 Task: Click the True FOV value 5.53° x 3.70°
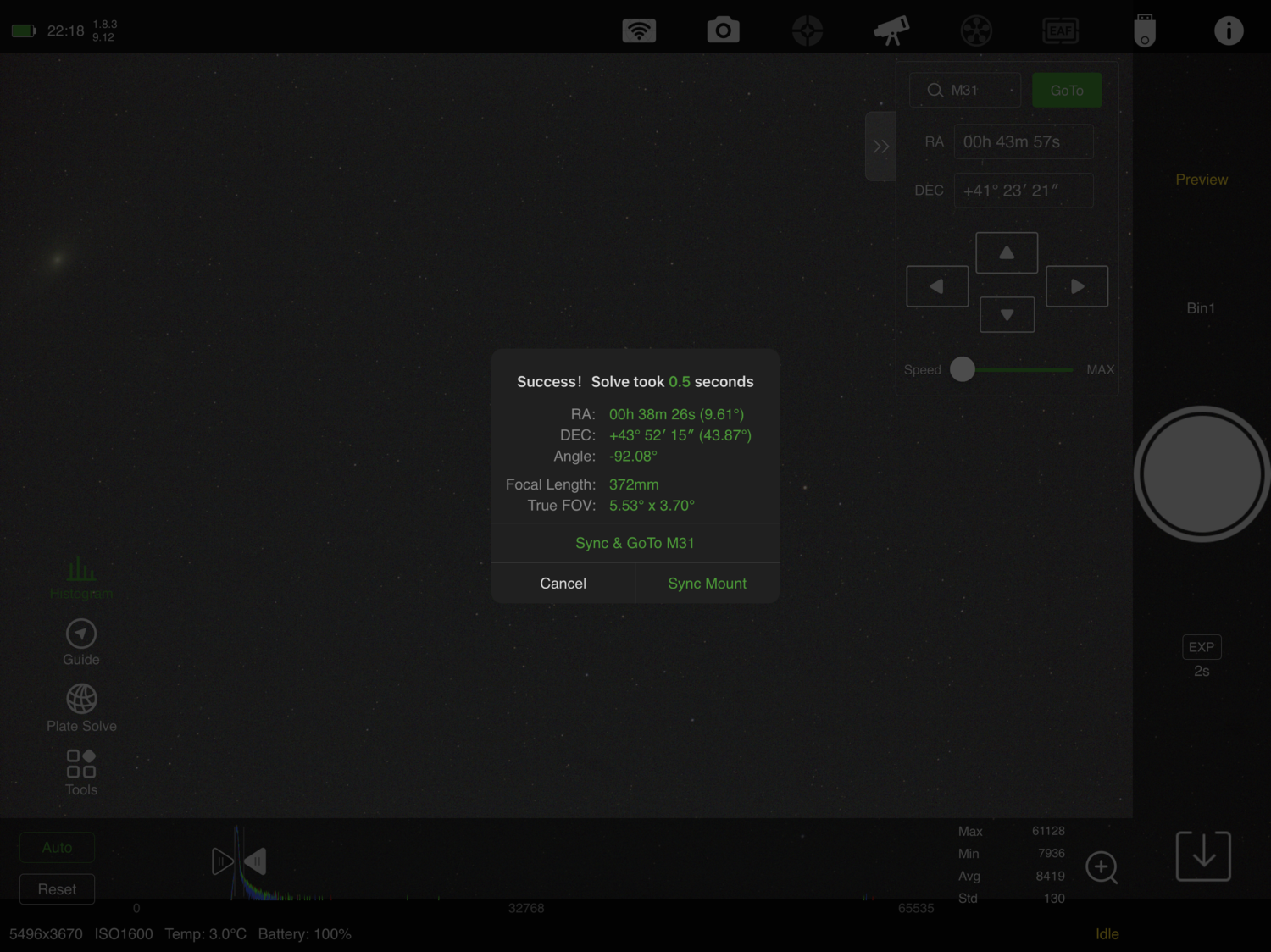[652, 506]
